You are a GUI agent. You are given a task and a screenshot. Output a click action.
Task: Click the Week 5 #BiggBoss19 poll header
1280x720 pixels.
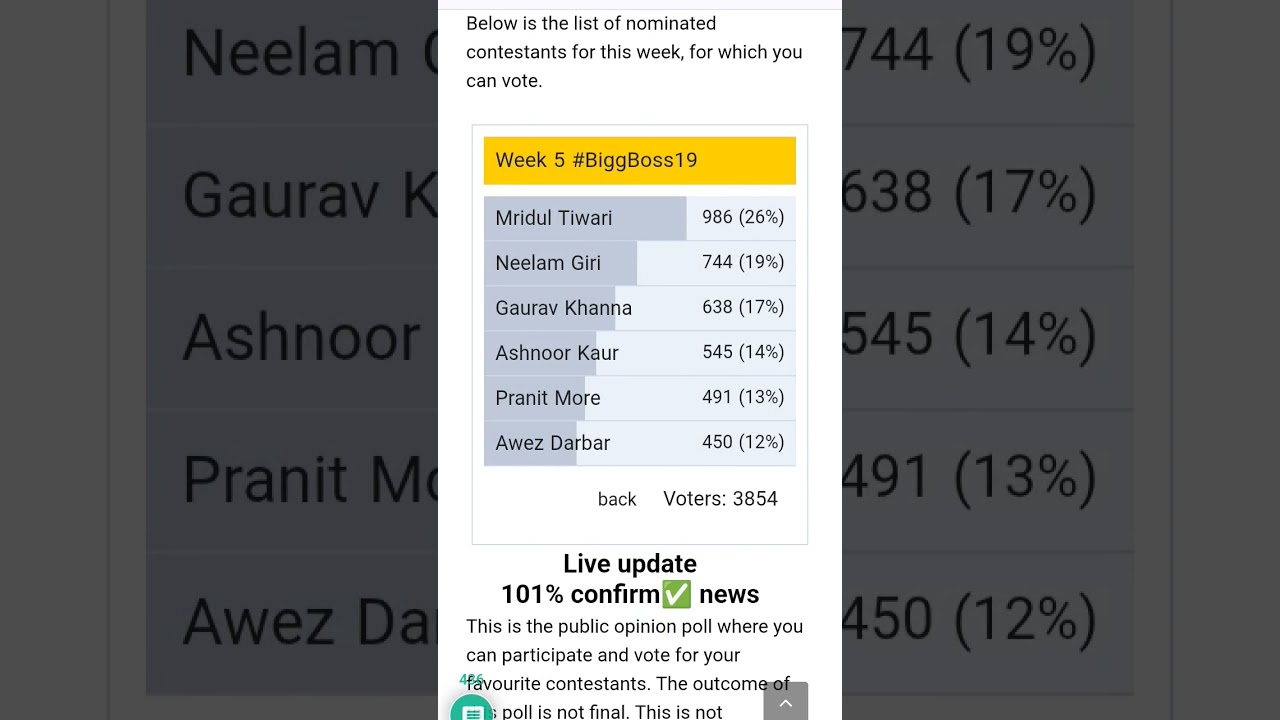(x=639, y=161)
